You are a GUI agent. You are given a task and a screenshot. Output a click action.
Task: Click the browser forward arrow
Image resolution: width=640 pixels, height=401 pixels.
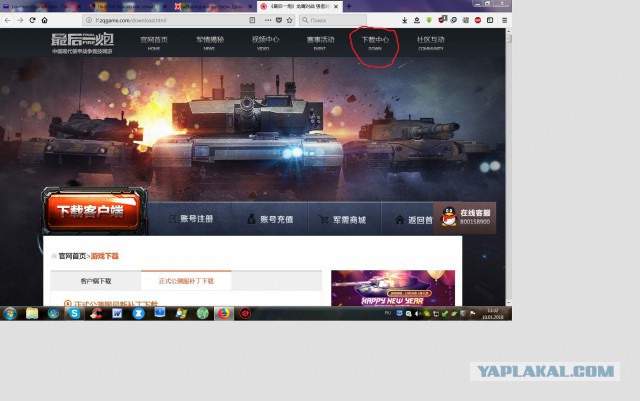tap(20, 20)
